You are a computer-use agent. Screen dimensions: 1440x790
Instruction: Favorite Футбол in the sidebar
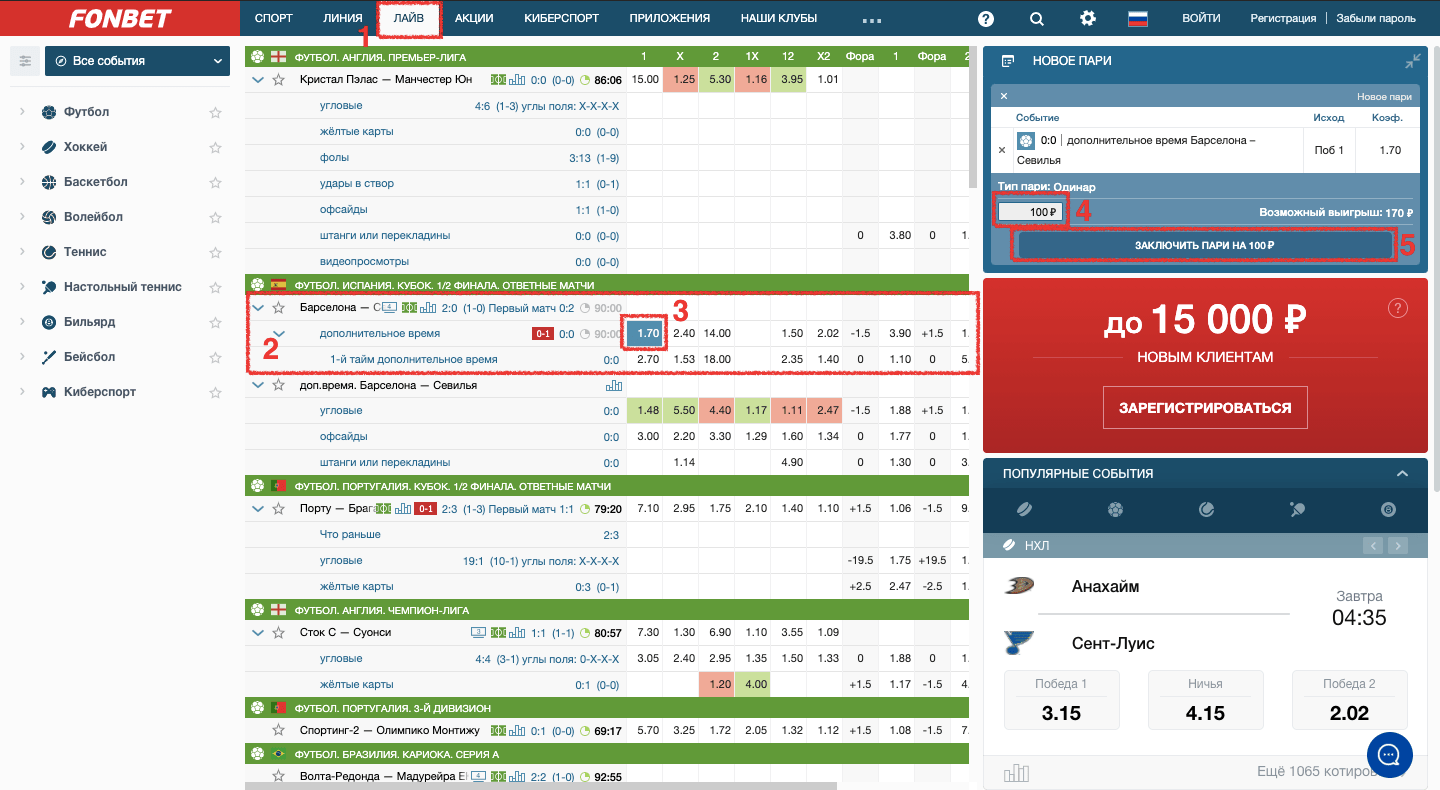point(215,112)
